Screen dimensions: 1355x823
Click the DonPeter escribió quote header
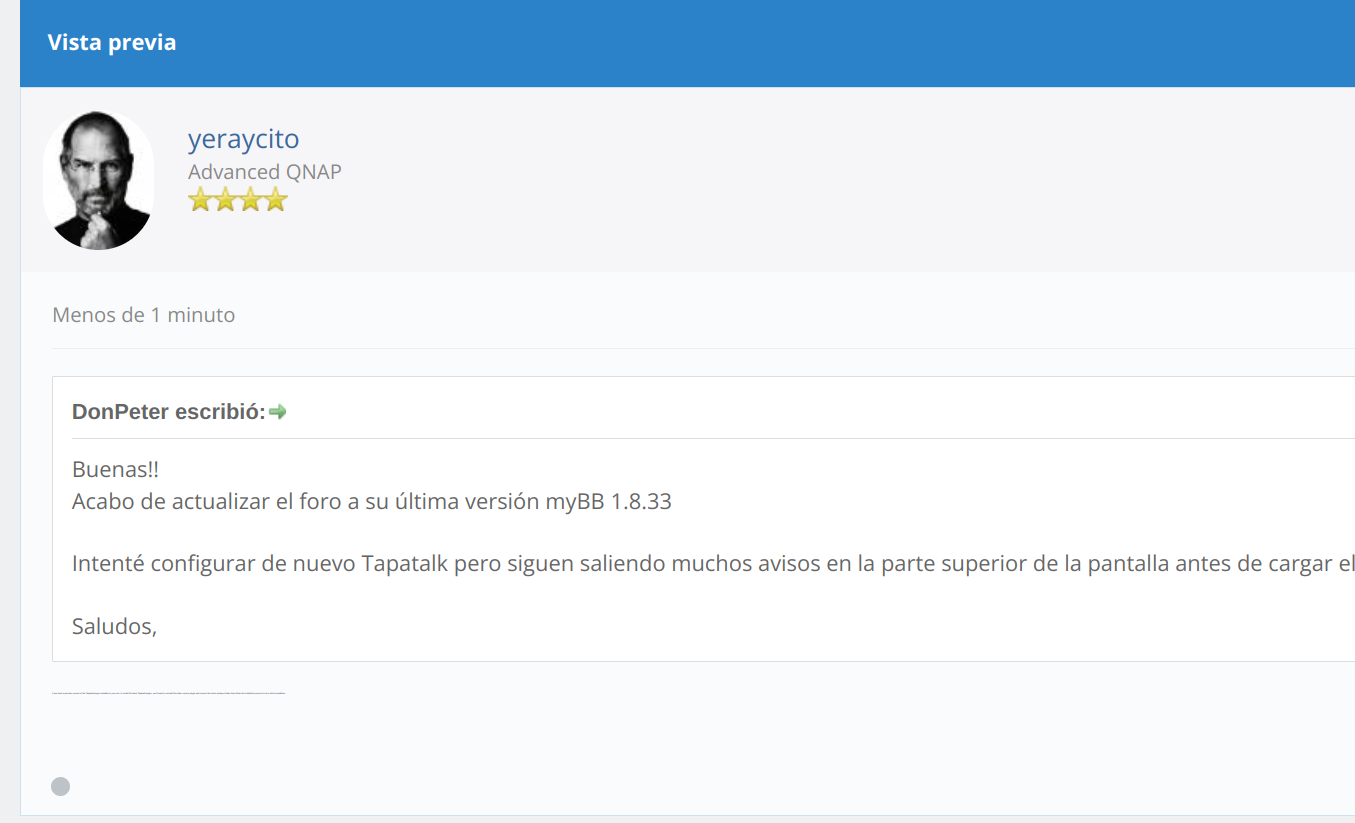tap(168, 412)
